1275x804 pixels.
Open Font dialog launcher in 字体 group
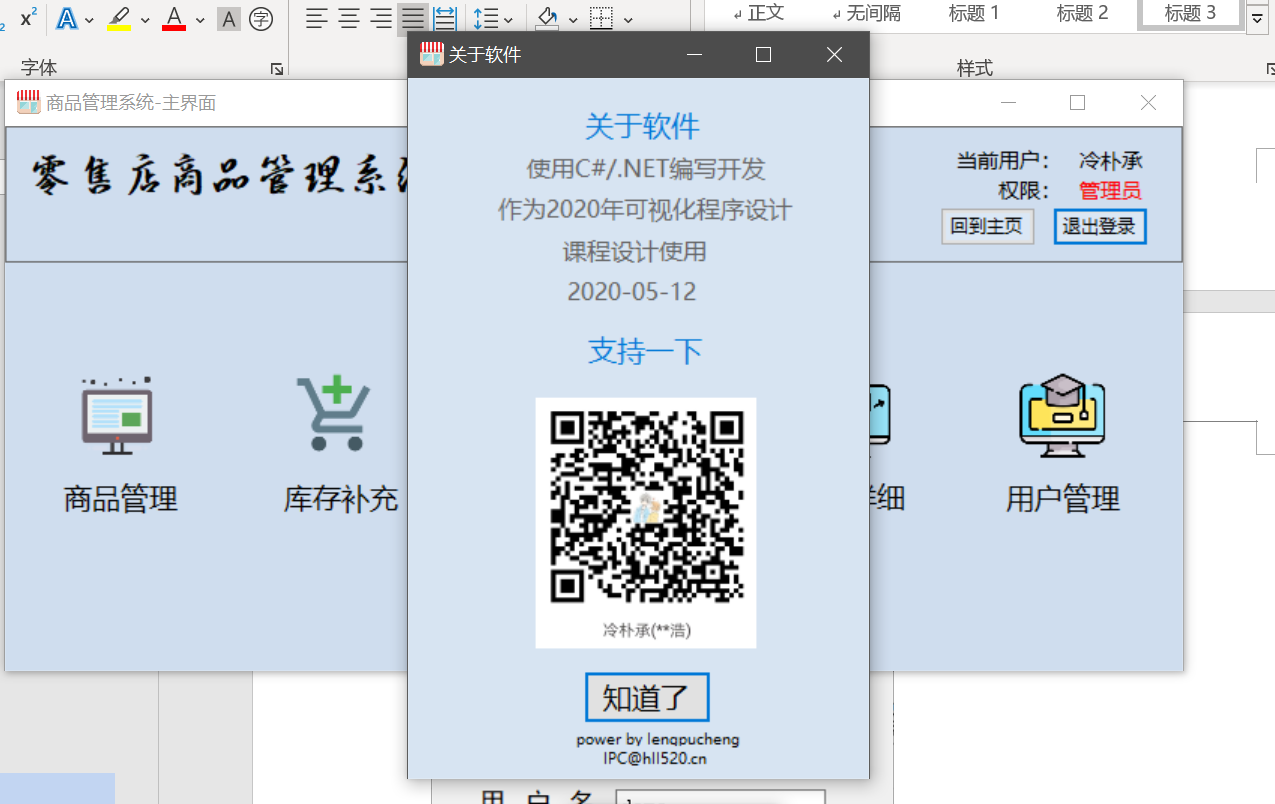pos(277,68)
